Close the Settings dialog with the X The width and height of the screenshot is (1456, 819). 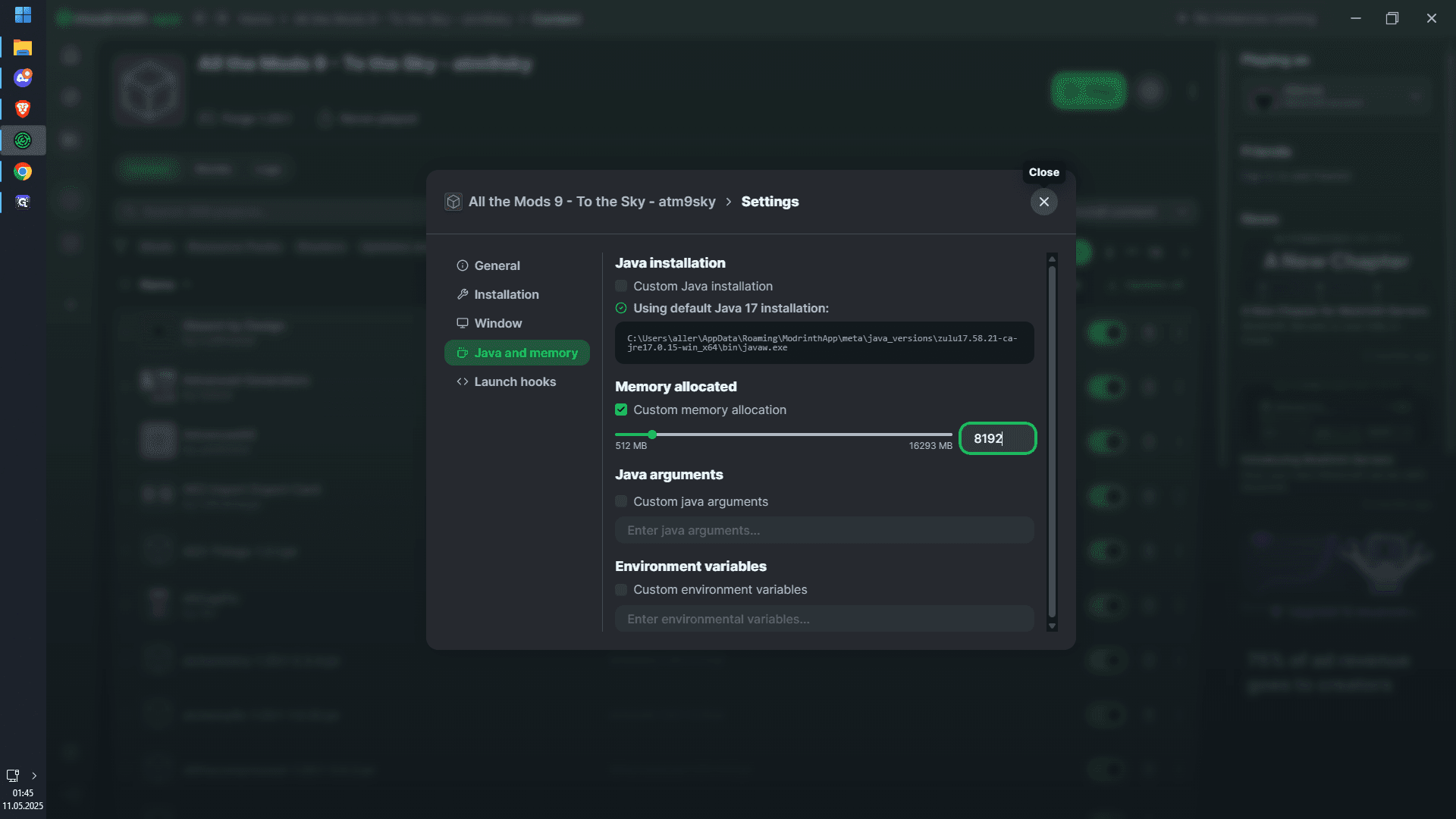point(1043,202)
